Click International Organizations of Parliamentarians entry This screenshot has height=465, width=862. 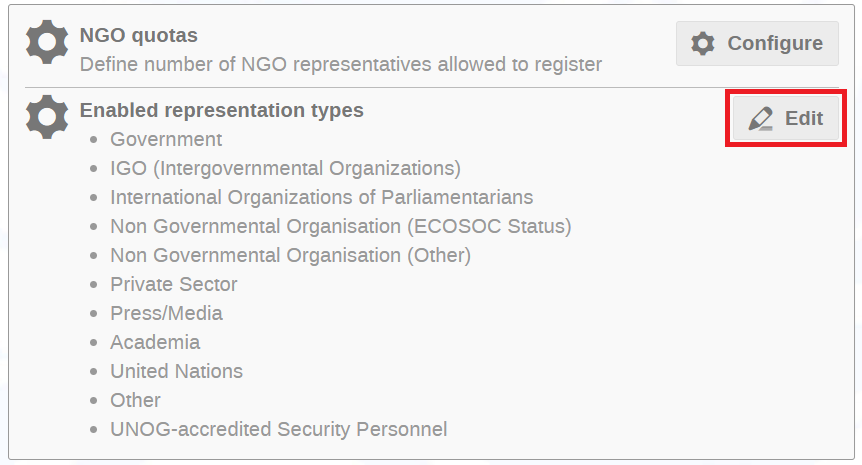pyautogui.click(x=322, y=197)
